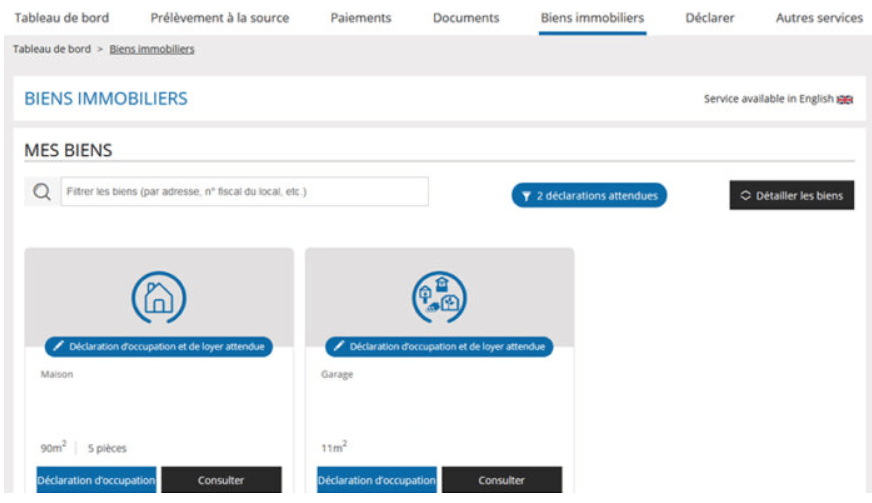This screenshot has width=872, height=503.
Task: Start 'Déclaration d'occupation' for the Maison
Action: (96, 480)
